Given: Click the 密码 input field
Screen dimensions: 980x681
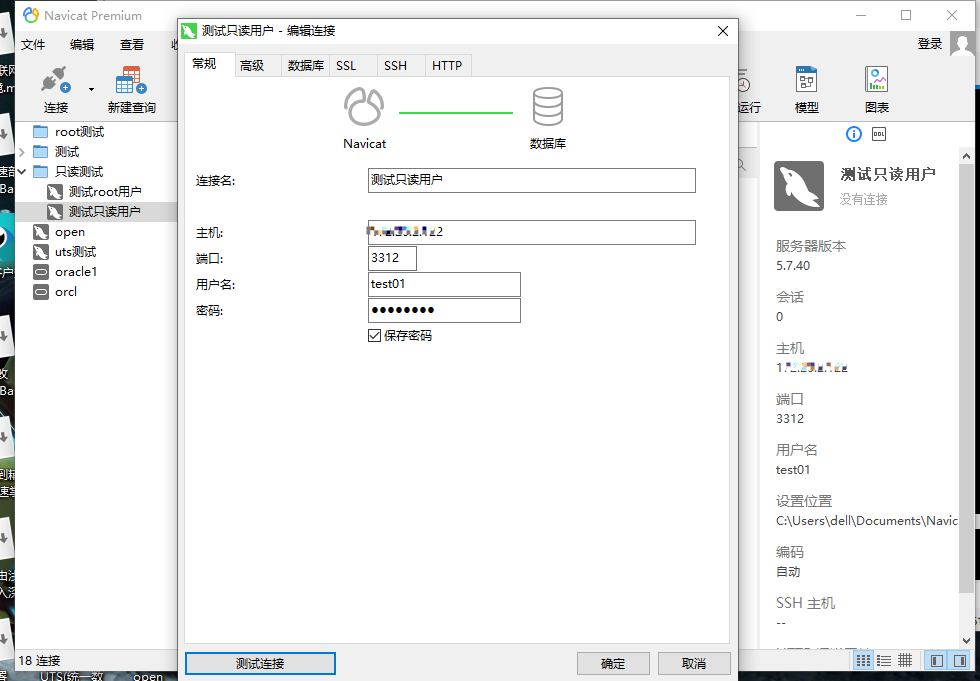Looking at the screenshot, I should 444,311.
